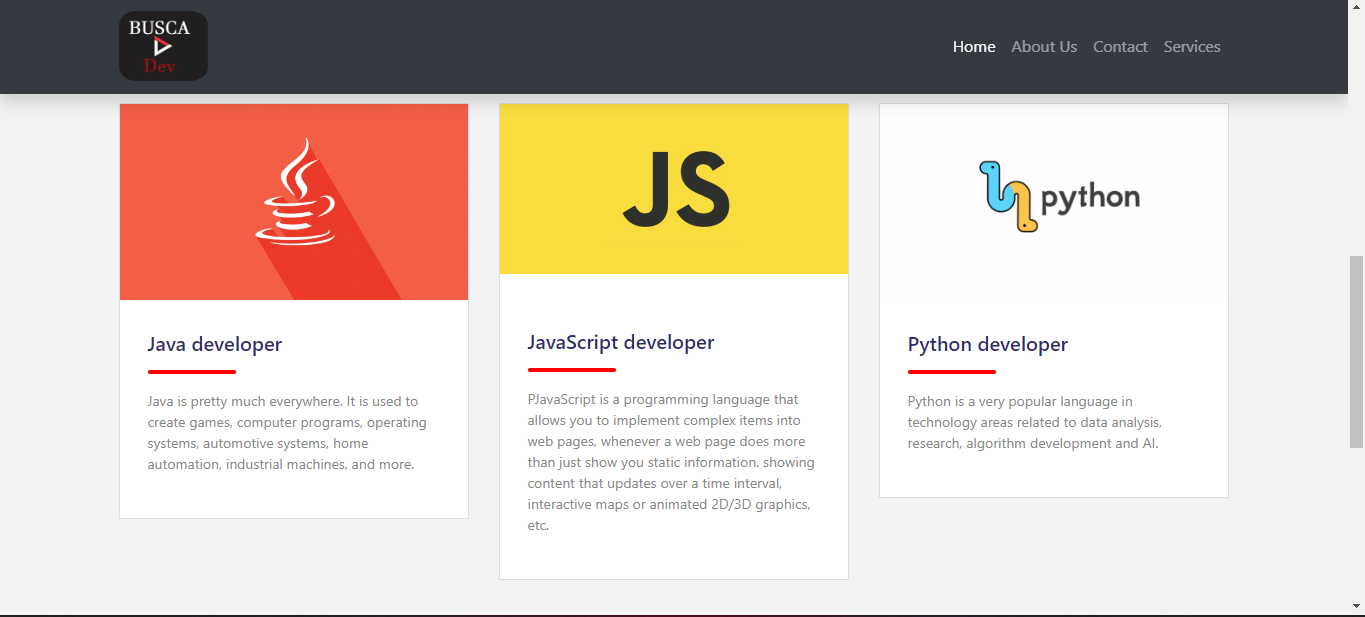
Task: Click the python wordmark in the logo
Action: coord(1091,197)
